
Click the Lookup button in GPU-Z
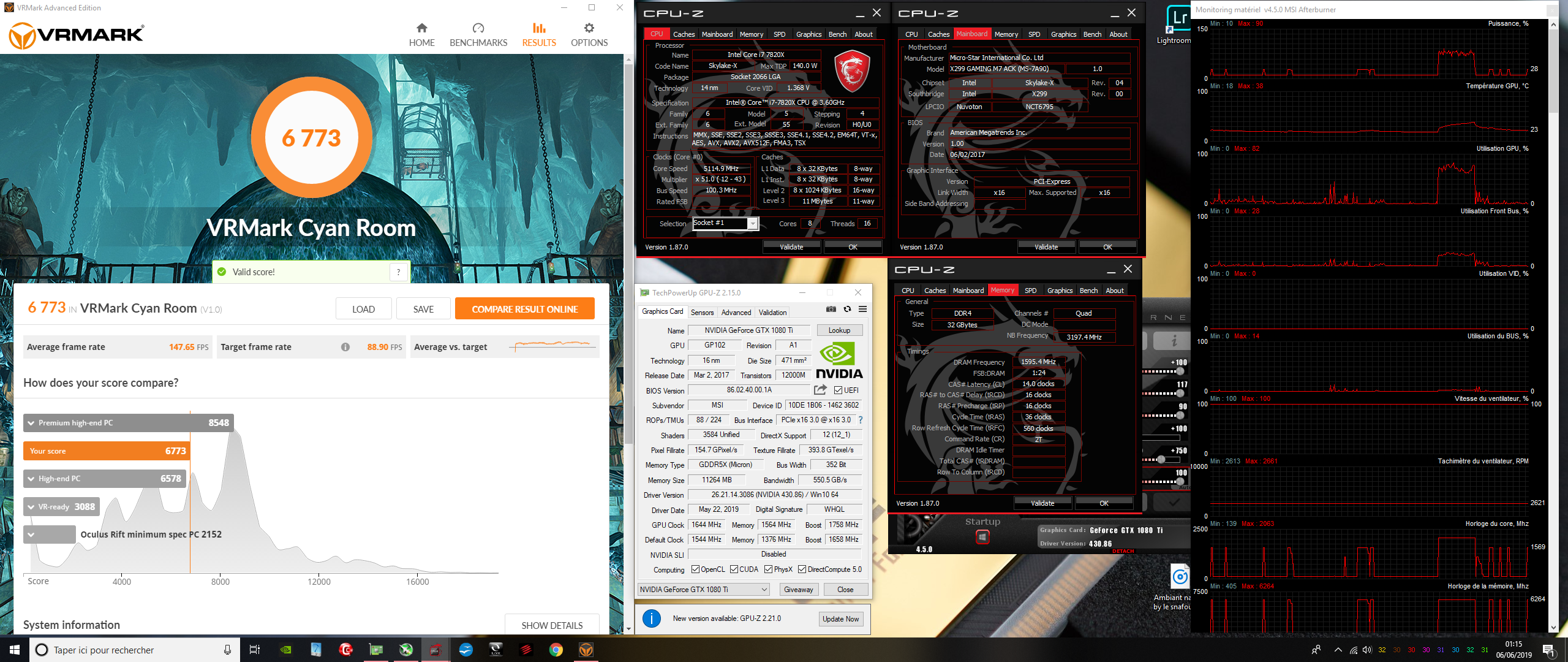(839, 330)
